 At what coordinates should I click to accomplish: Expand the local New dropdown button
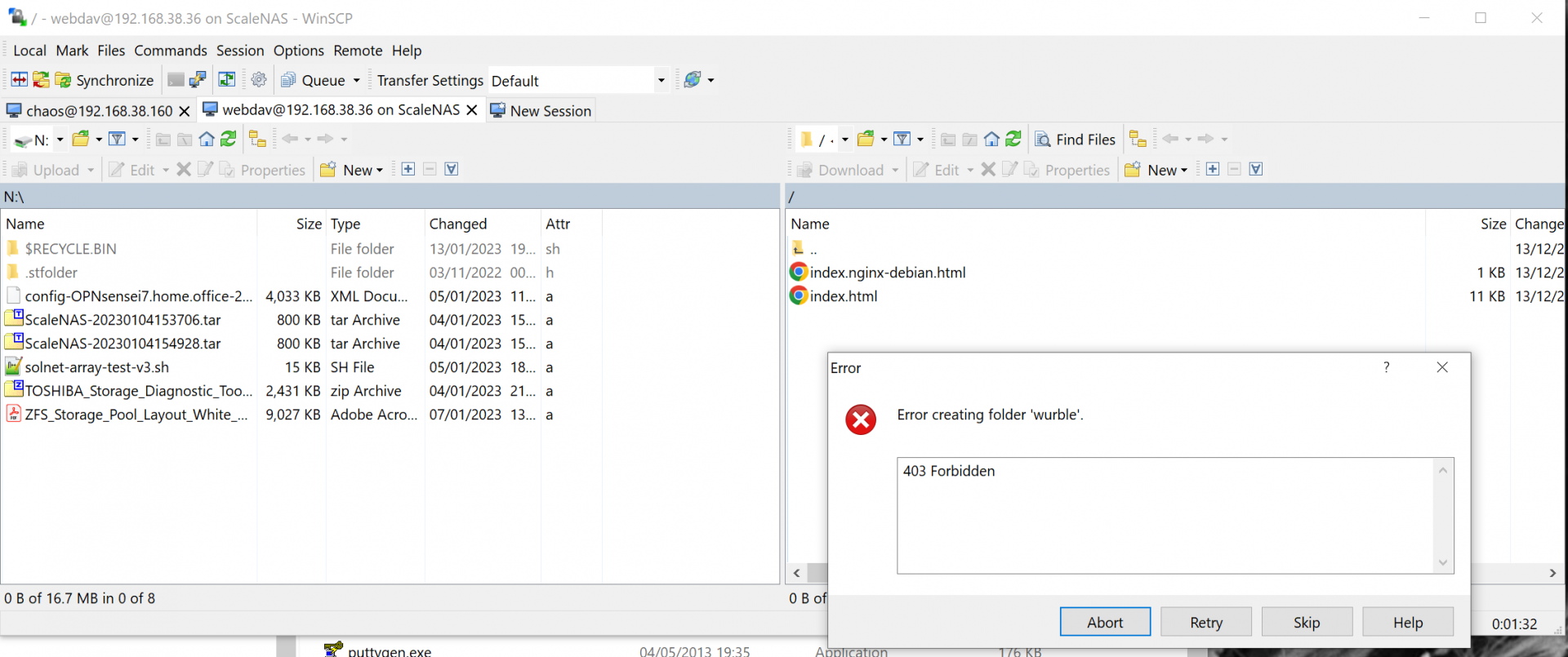coord(379,170)
